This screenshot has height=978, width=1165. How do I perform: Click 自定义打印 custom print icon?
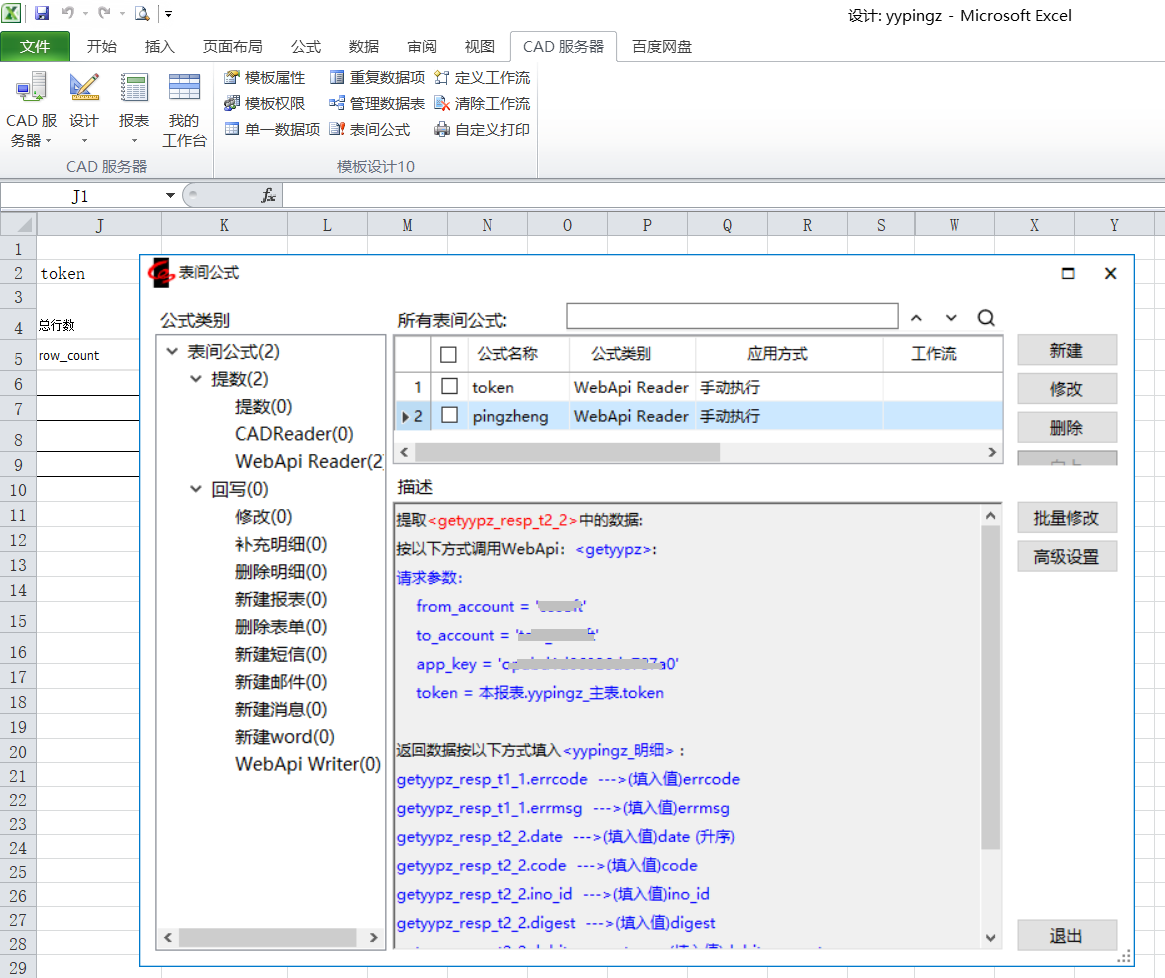442,130
